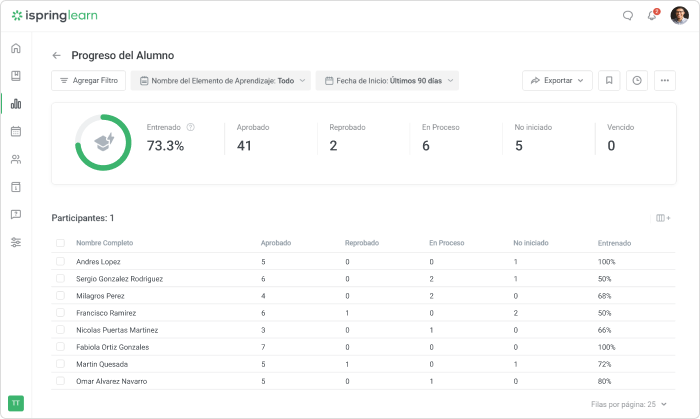The height and width of the screenshot is (419, 700).
Task: Click the bookmark save report icon
Action: pos(609,80)
